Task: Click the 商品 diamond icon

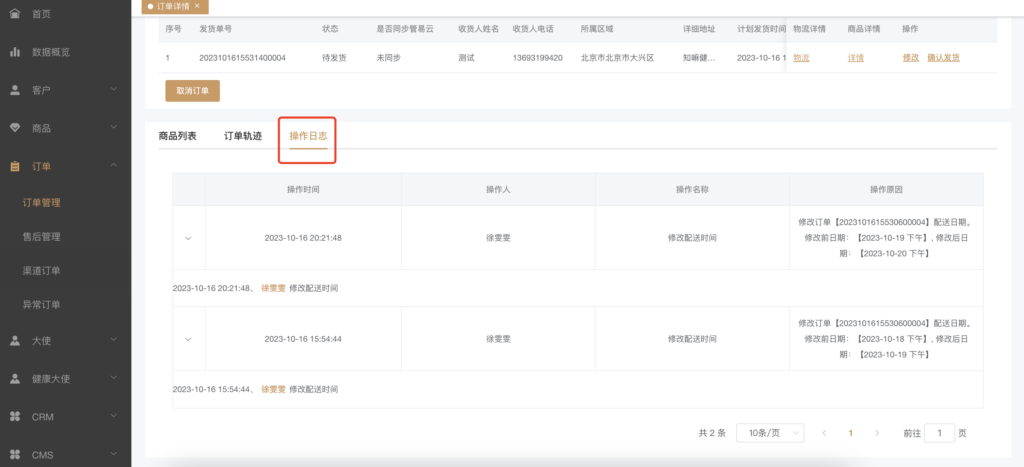Action: [x=15, y=128]
